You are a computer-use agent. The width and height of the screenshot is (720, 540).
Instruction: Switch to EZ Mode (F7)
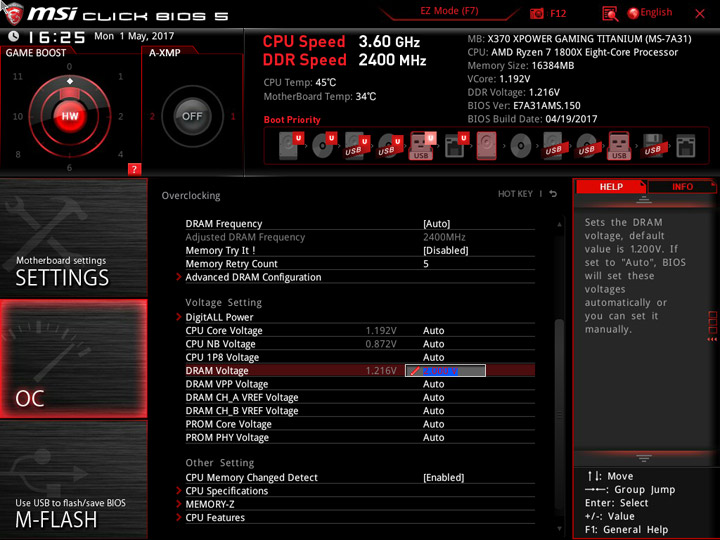(x=449, y=11)
